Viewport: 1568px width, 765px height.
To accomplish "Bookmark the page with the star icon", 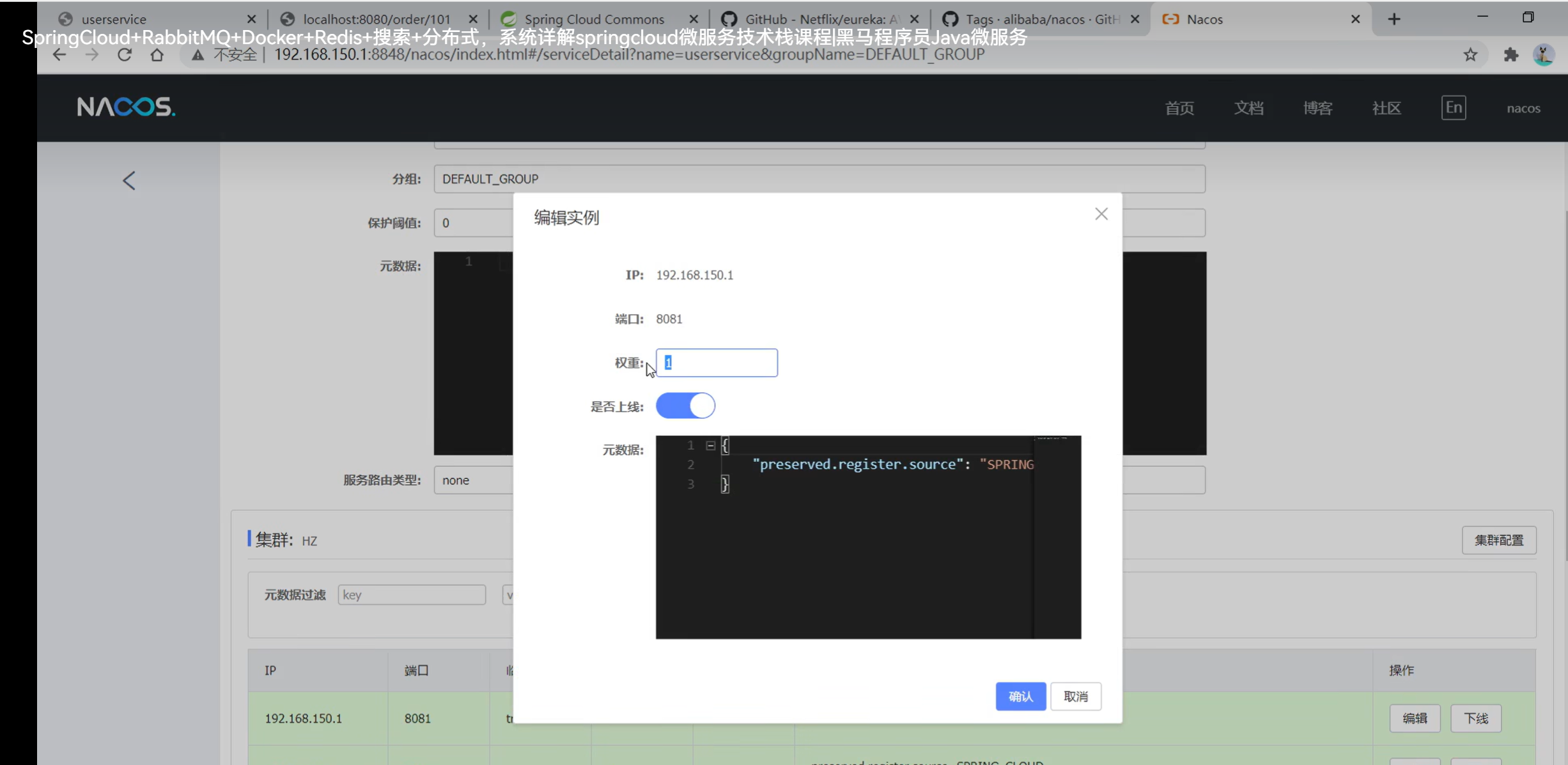I will click(1470, 55).
